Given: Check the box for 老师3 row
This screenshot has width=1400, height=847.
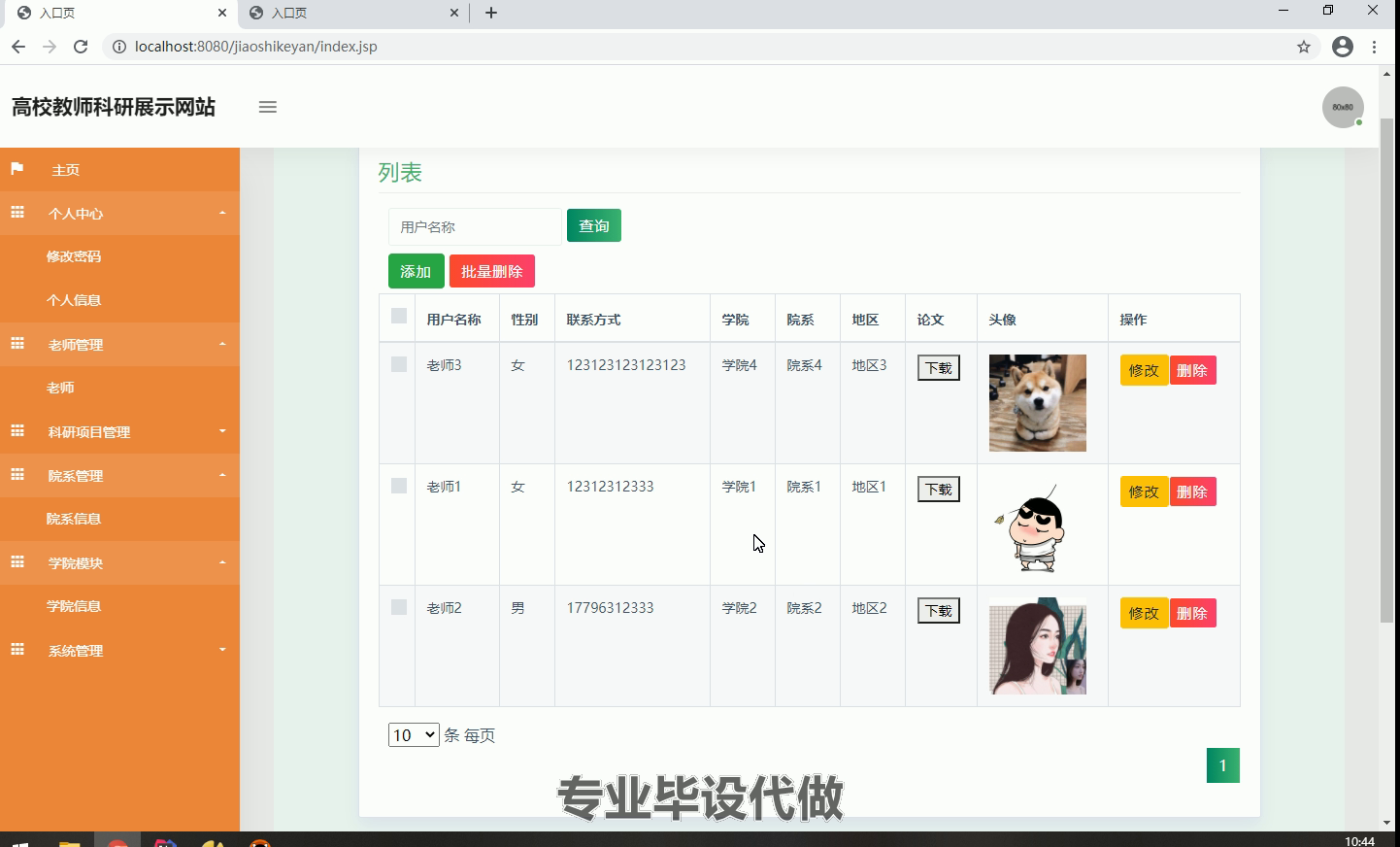Looking at the screenshot, I should [x=399, y=364].
